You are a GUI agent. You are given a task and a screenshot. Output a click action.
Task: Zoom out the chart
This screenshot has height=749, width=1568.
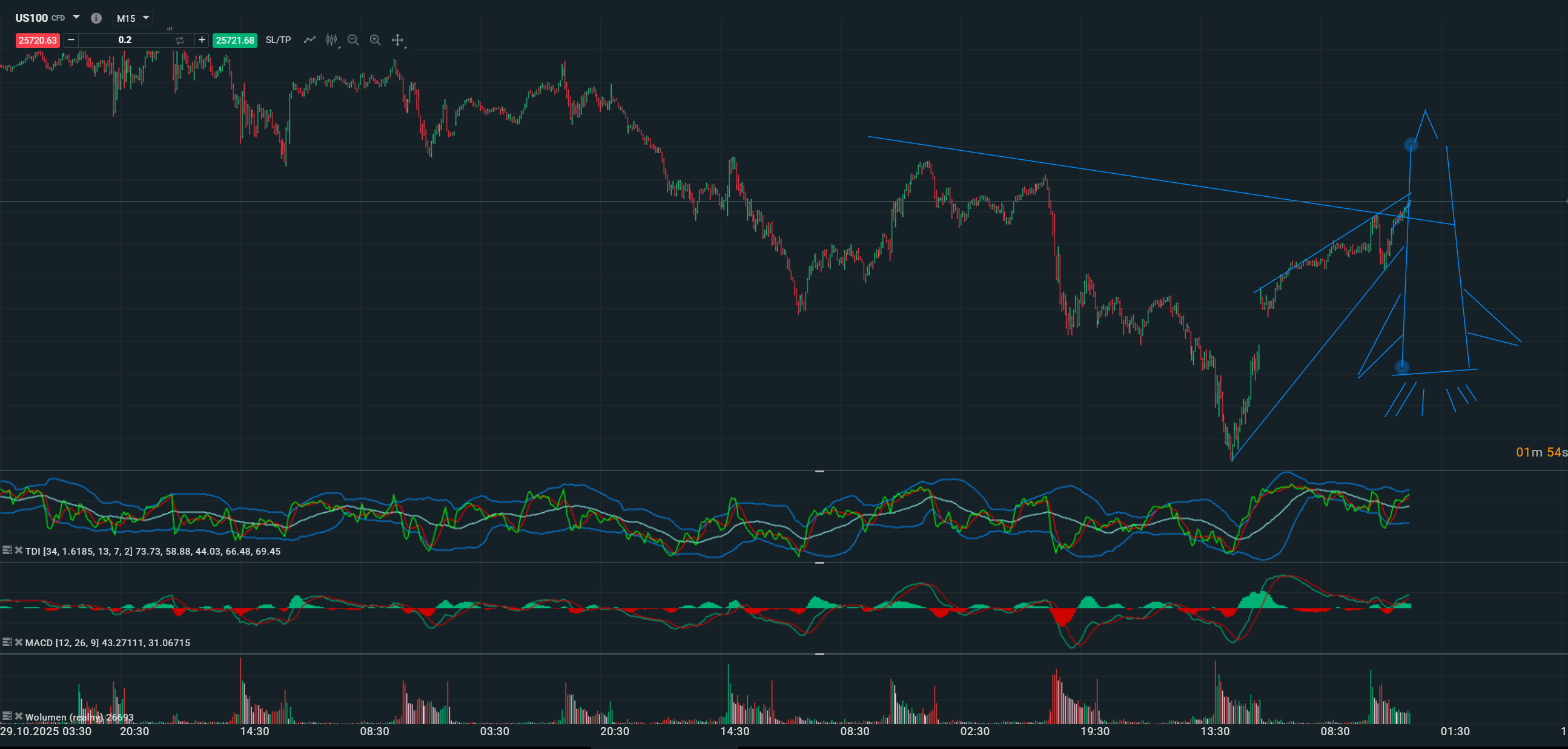pyautogui.click(x=353, y=40)
